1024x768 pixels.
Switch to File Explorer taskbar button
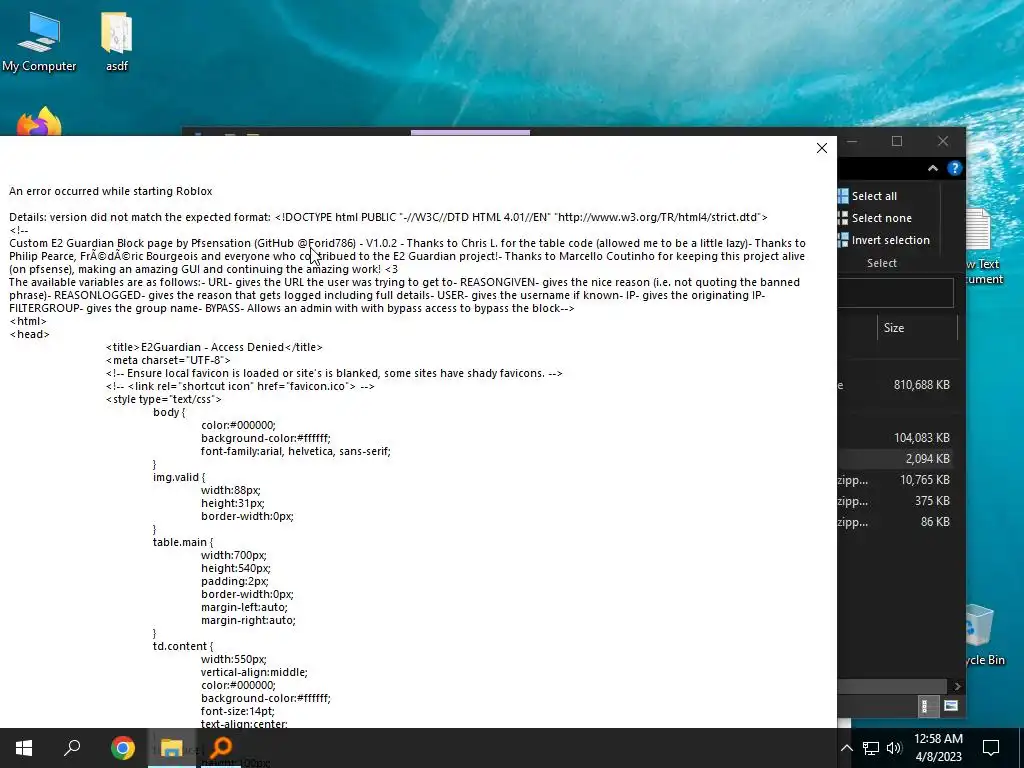171,748
